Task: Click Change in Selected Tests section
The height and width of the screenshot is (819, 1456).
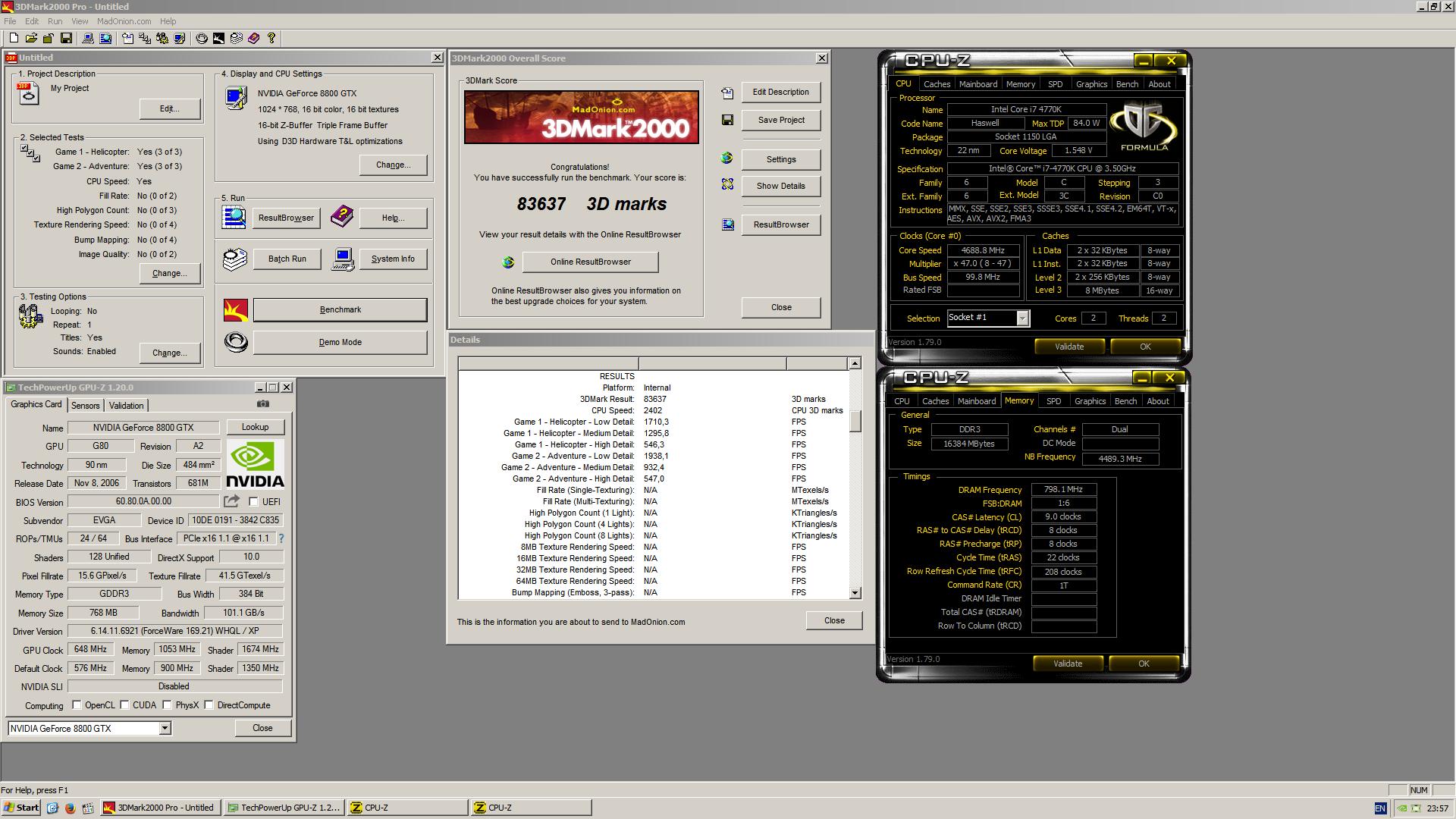Action: click(x=169, y=273)
